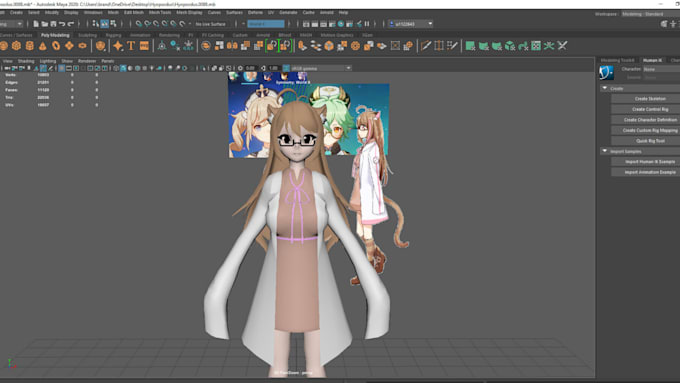680x383 pixels.
Task: Switch to the Sculpting shelf tab
Action: click(88, 35)
